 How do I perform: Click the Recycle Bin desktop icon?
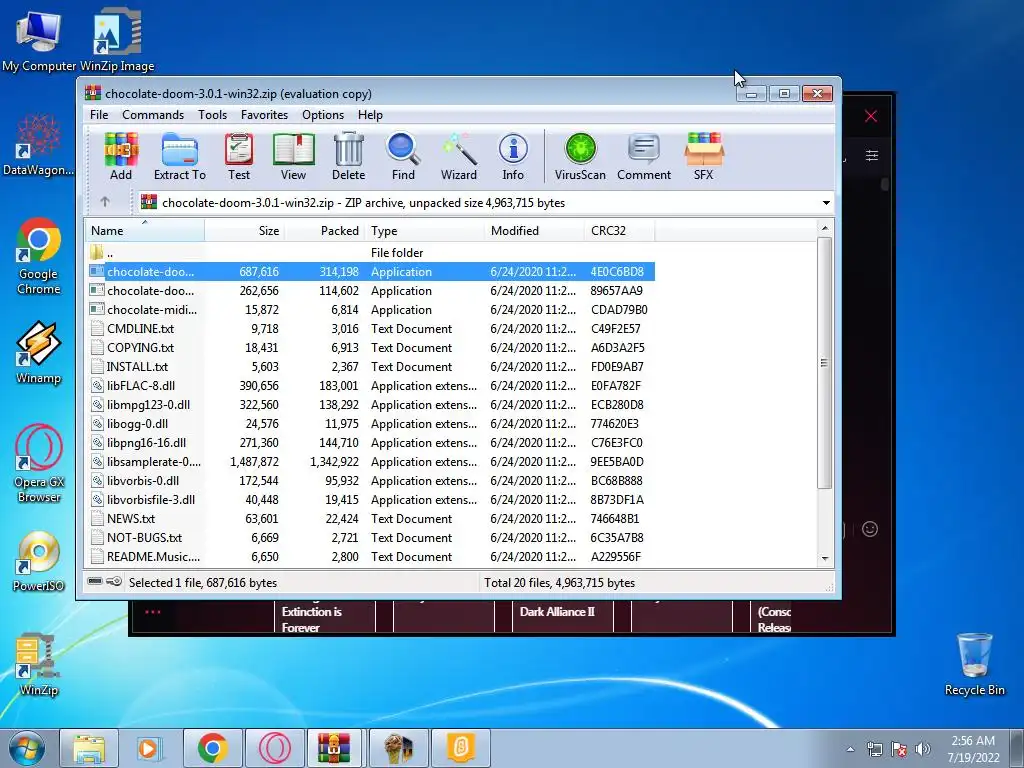coord(974,665)
